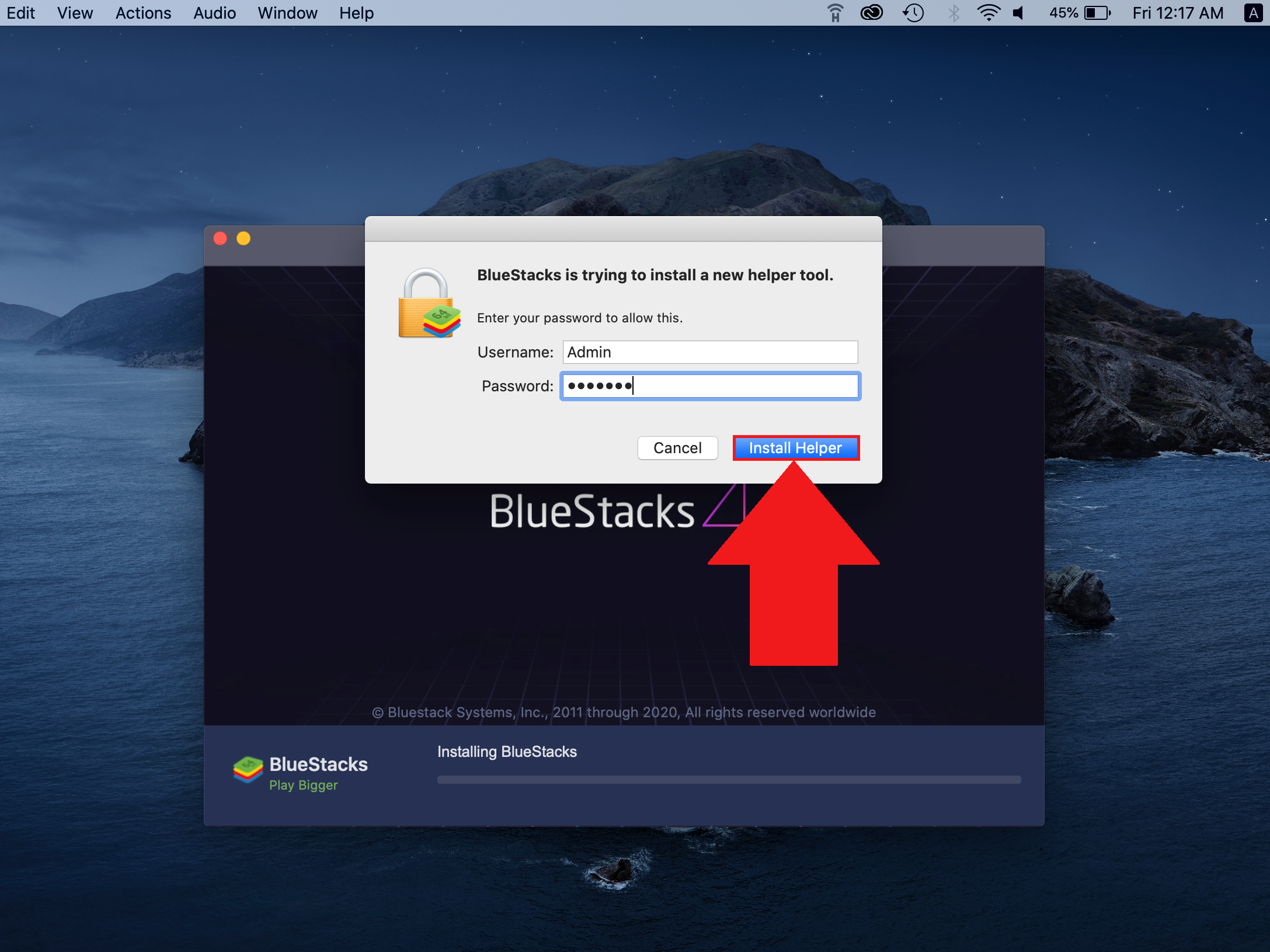Screen dimensions: 1270x952
Task: Click the Time Machine icon in menu bar
Action: 913,12
